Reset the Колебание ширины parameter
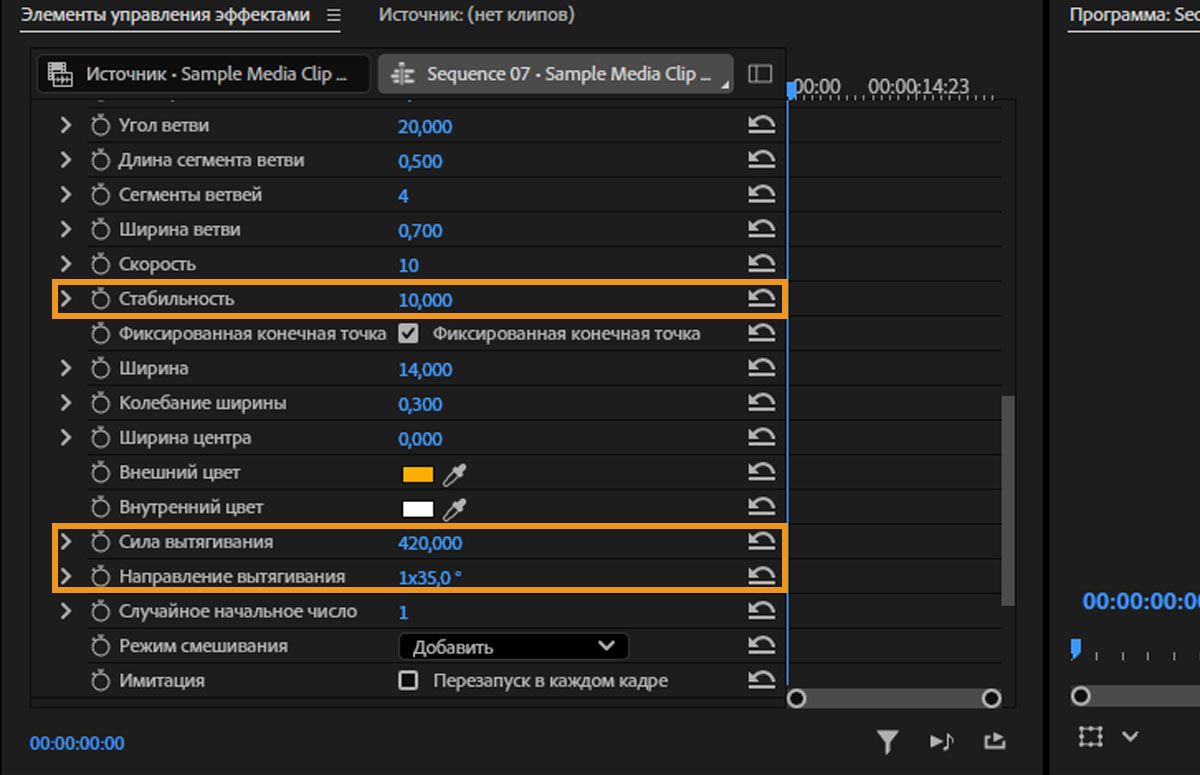 click(762, 403)
